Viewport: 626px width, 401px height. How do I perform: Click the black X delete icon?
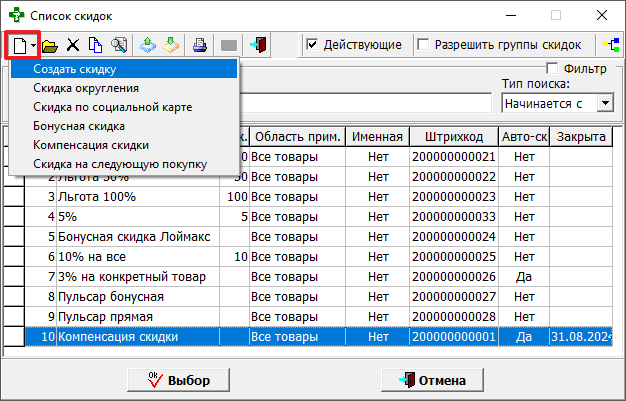[73, 45]
